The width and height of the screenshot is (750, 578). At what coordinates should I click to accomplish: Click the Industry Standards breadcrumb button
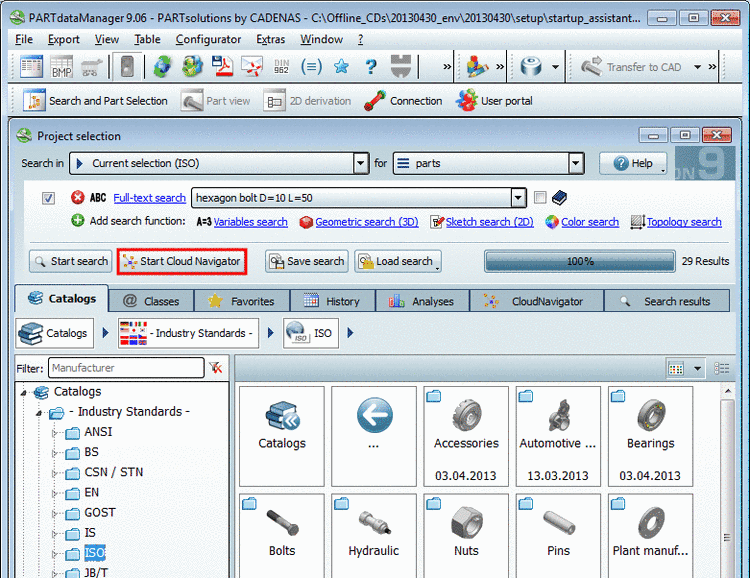pyautogui.click(x=188, y=333)
